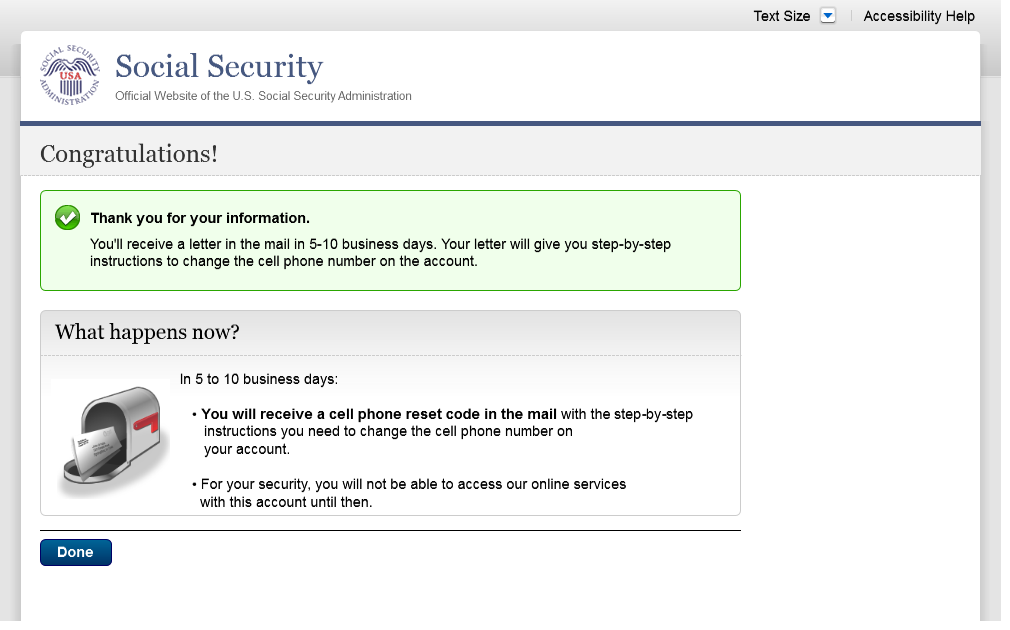
Task: Click the "What happens now?" panel header
Action: point(147,332)
